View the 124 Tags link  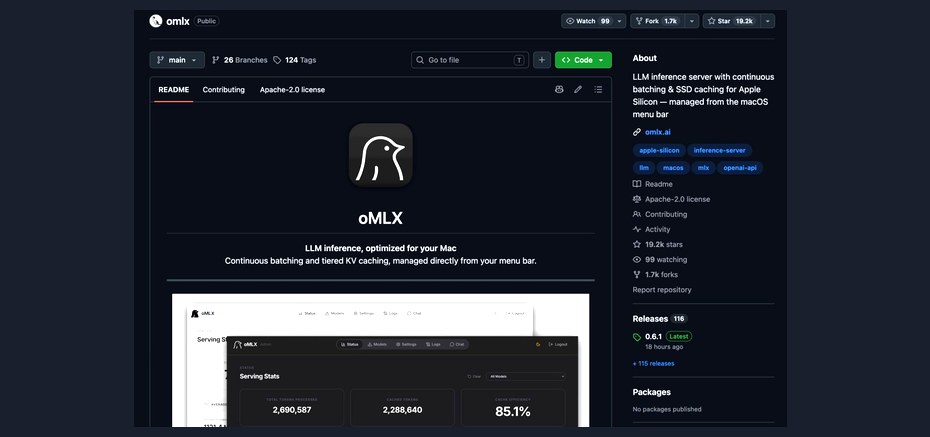coord(295,60)
